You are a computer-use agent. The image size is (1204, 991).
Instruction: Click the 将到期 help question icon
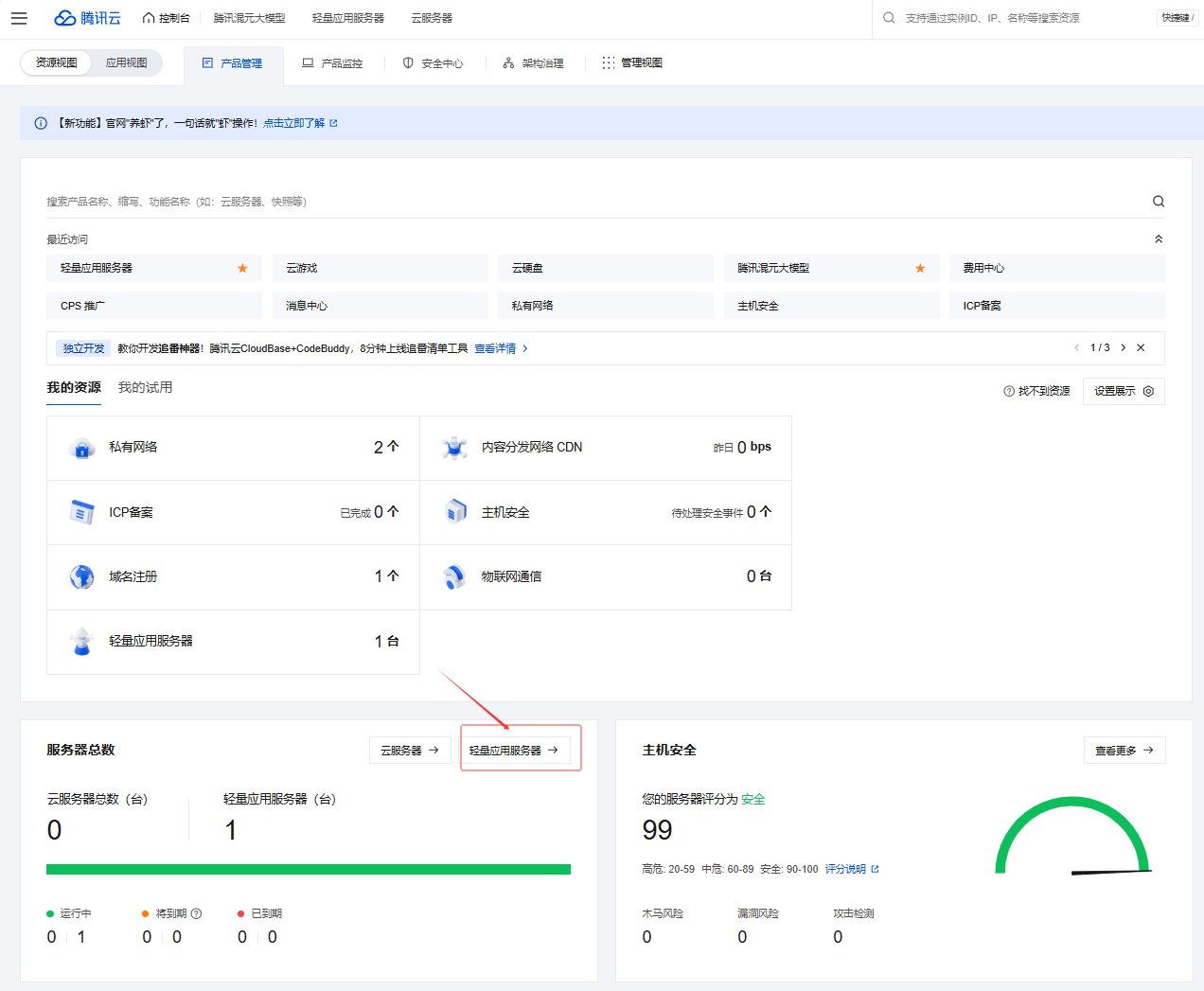pyautogui.click(x=196, y=913)
